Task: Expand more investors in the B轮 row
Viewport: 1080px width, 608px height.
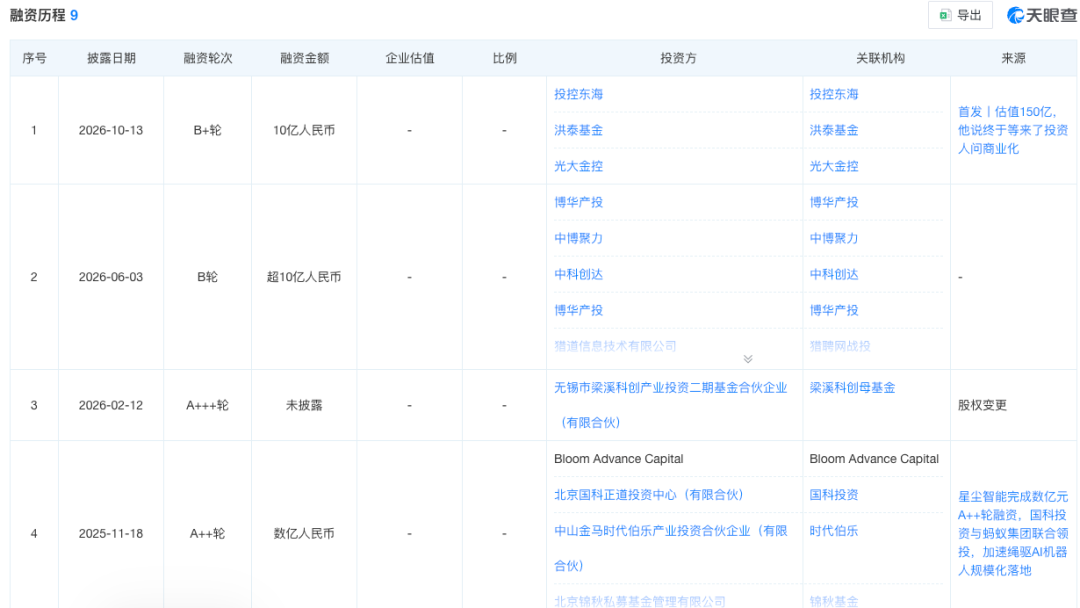Action: pos(748,359)
